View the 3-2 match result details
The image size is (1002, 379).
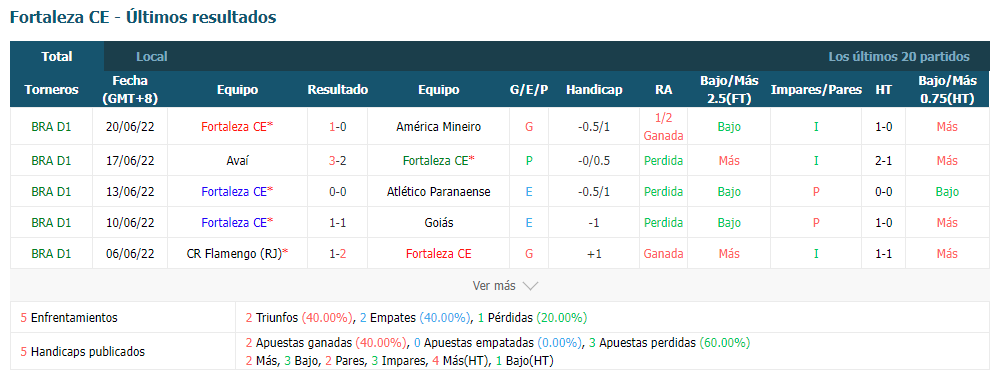pyautogui.click(x=337, y=160)
